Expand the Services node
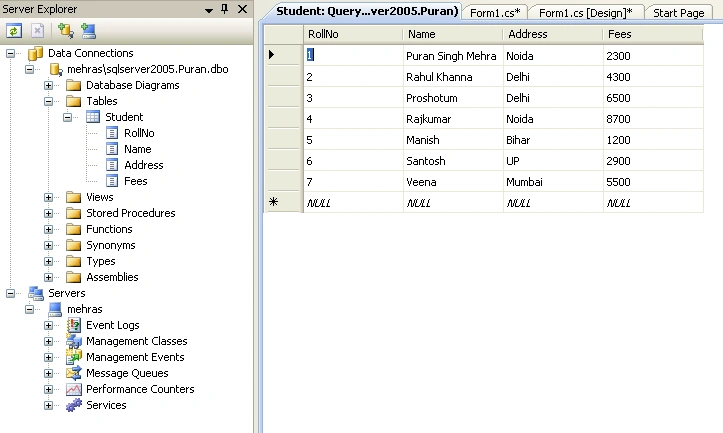The width and height of the screenshot is (723, 433). click(x=48, y=405)
